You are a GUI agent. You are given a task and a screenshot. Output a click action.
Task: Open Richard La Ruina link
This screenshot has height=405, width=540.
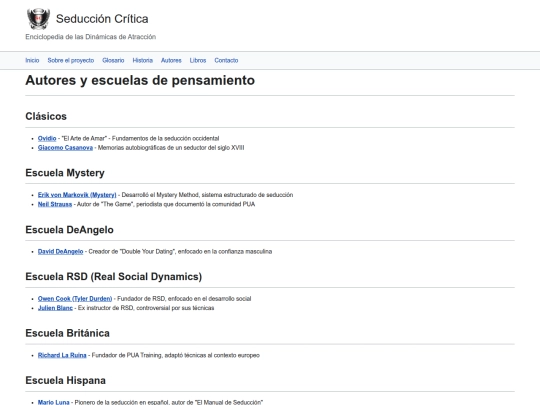[x=62, y=355]
